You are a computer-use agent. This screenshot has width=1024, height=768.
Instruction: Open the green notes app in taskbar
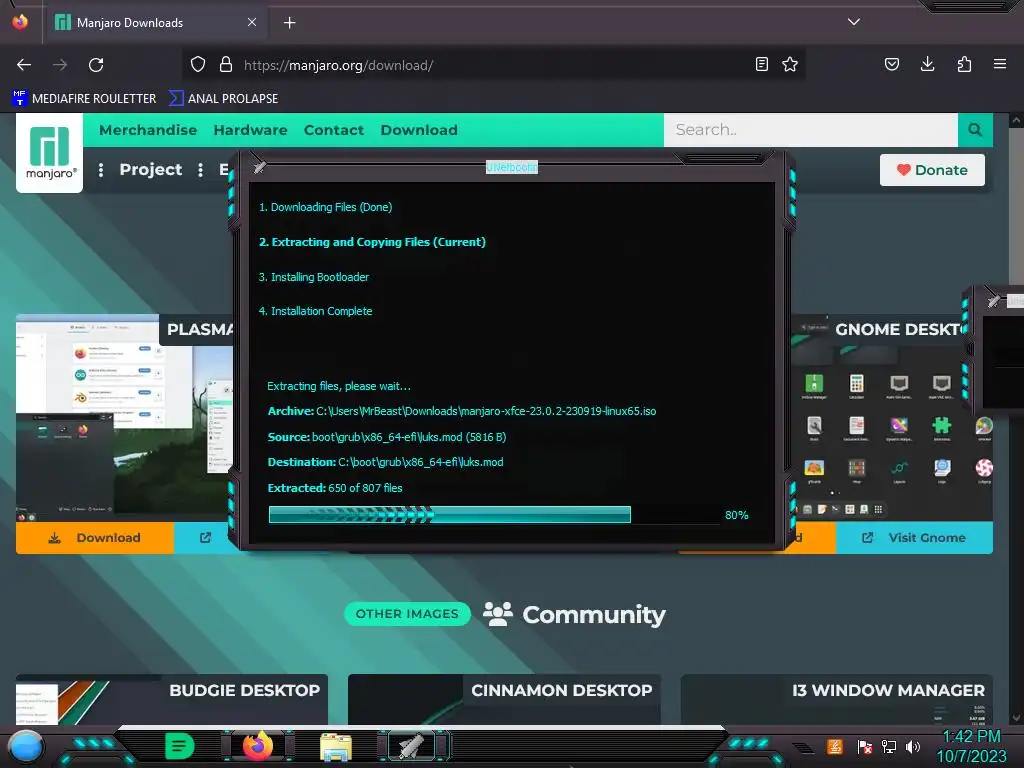(179, 746)
